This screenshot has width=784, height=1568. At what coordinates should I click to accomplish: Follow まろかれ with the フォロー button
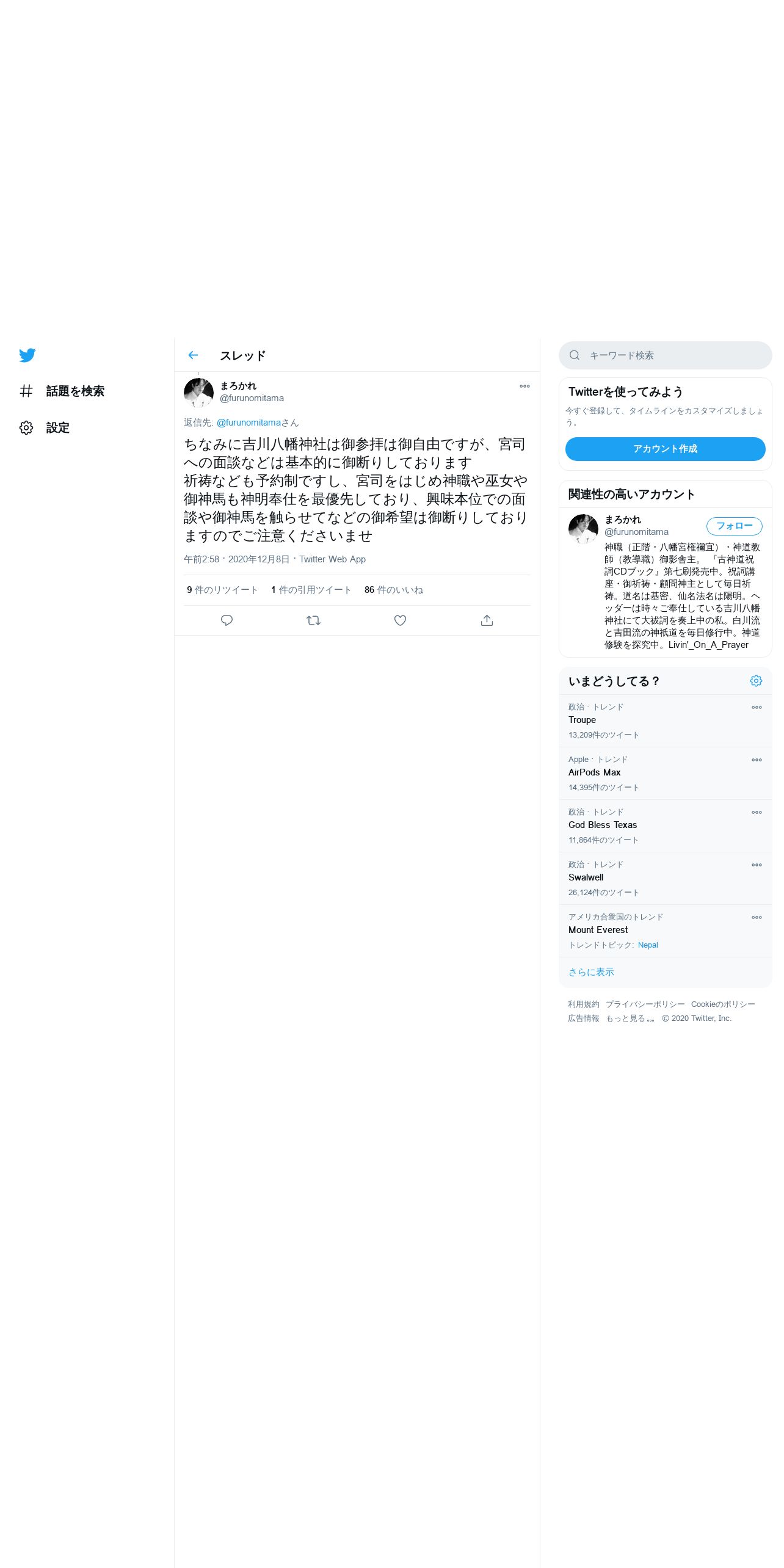[734, 526]
